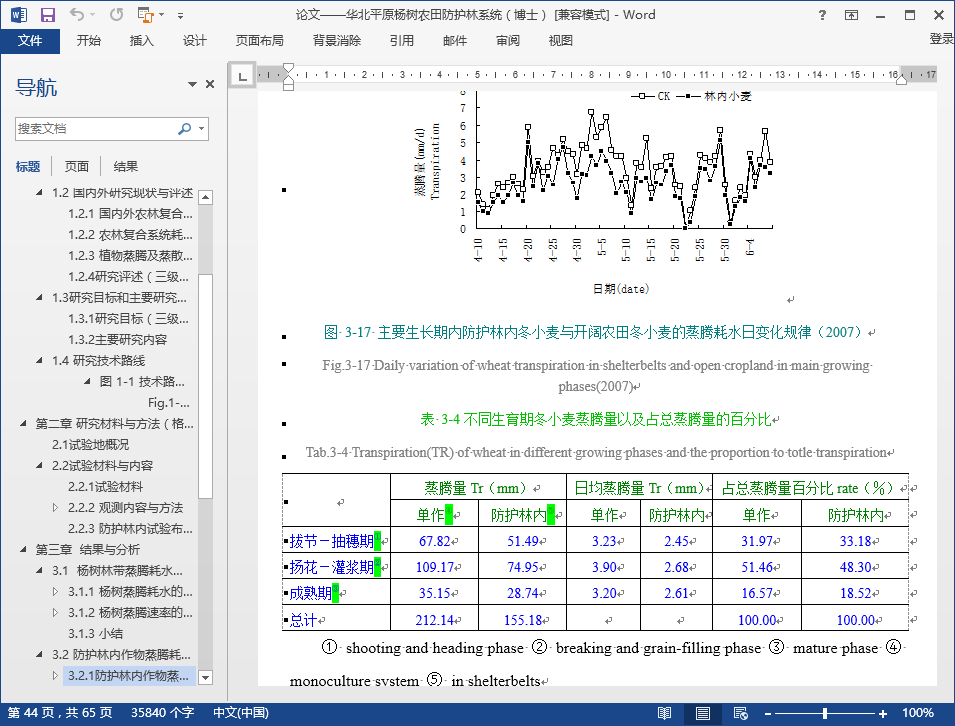
Task: Select the 页面 navigation tab
Action: (x=77, y=166)
